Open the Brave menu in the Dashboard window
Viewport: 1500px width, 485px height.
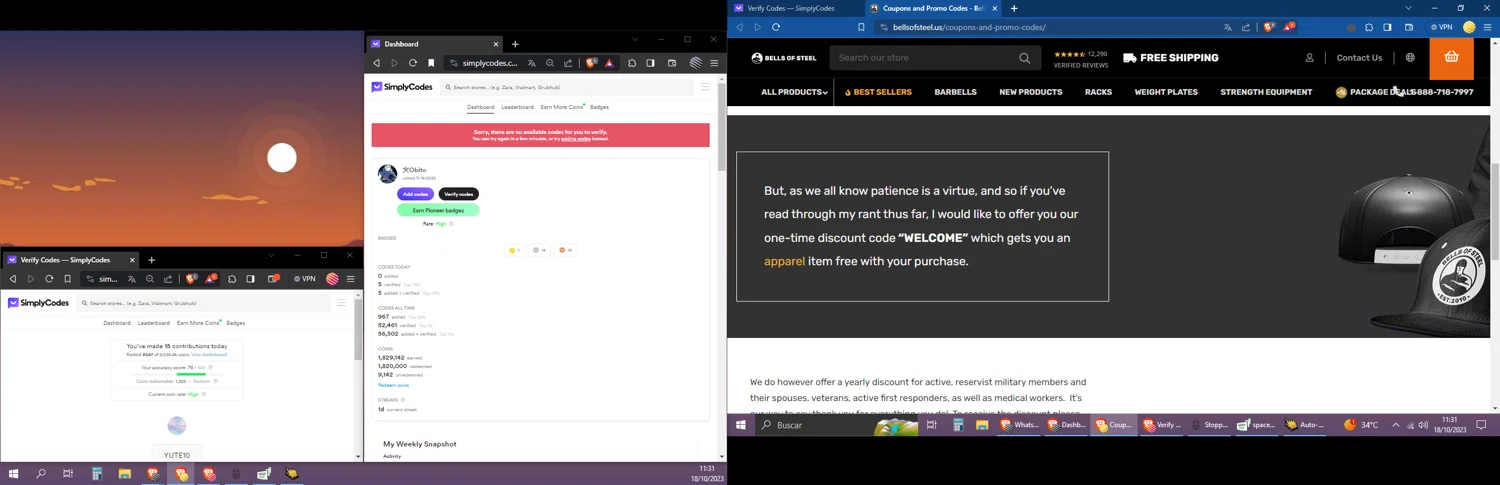(x=714, y=63)
